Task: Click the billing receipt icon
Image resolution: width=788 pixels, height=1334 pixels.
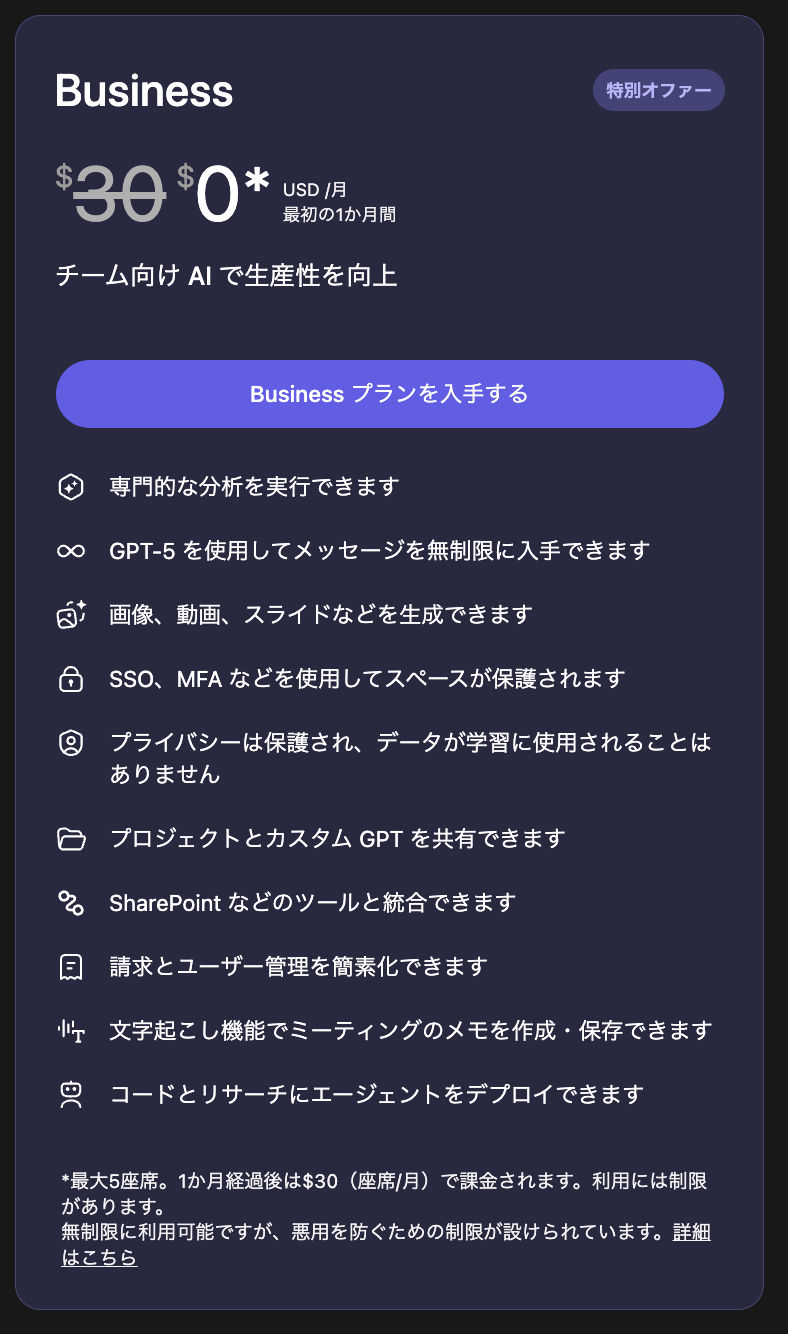Action: coord(70,967)
